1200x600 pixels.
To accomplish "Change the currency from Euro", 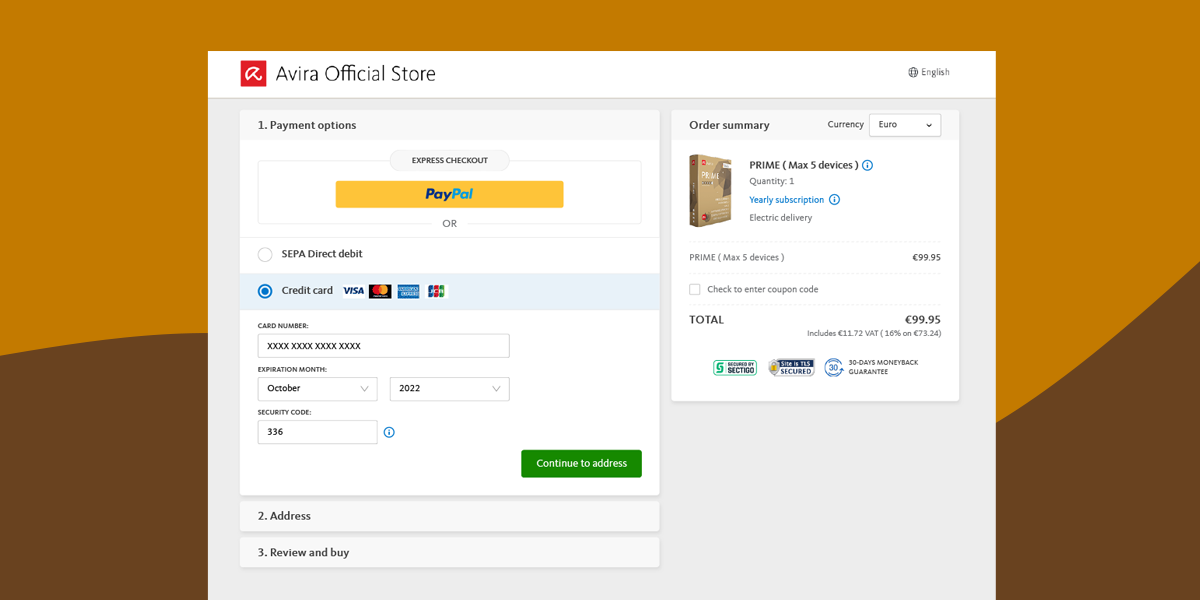I will (904, 124).
